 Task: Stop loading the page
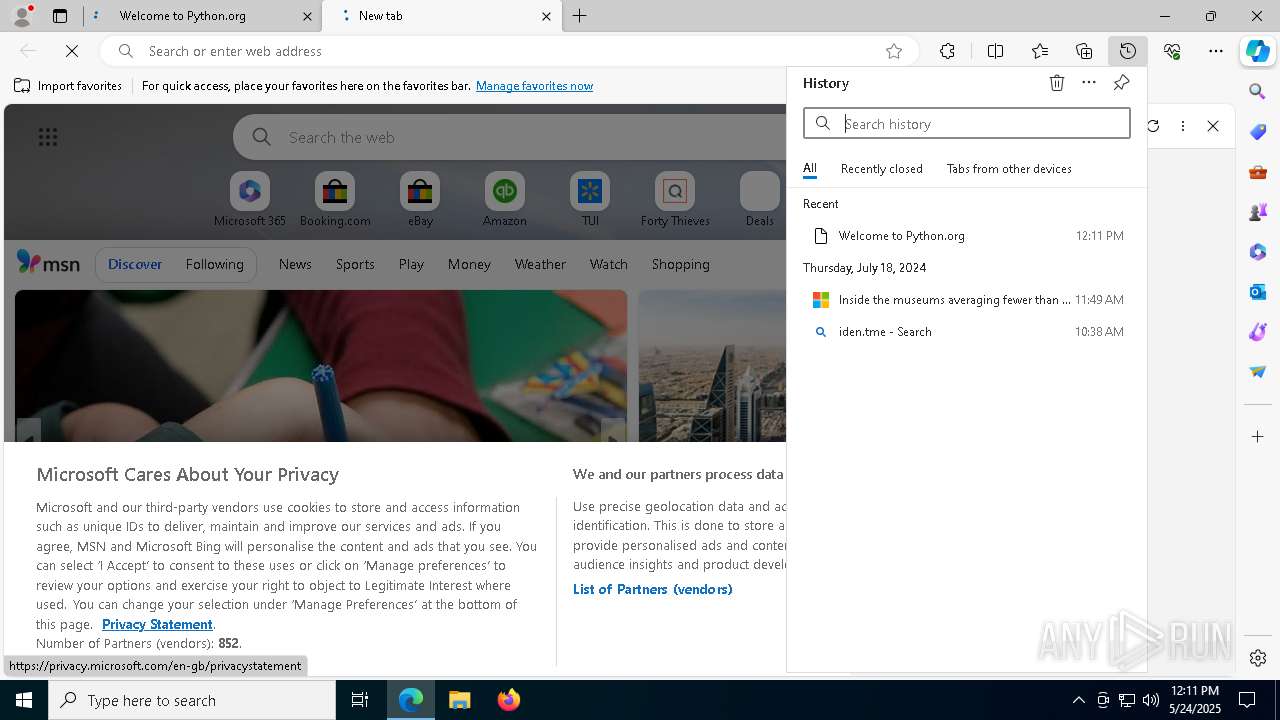click(x=72, y=51)
